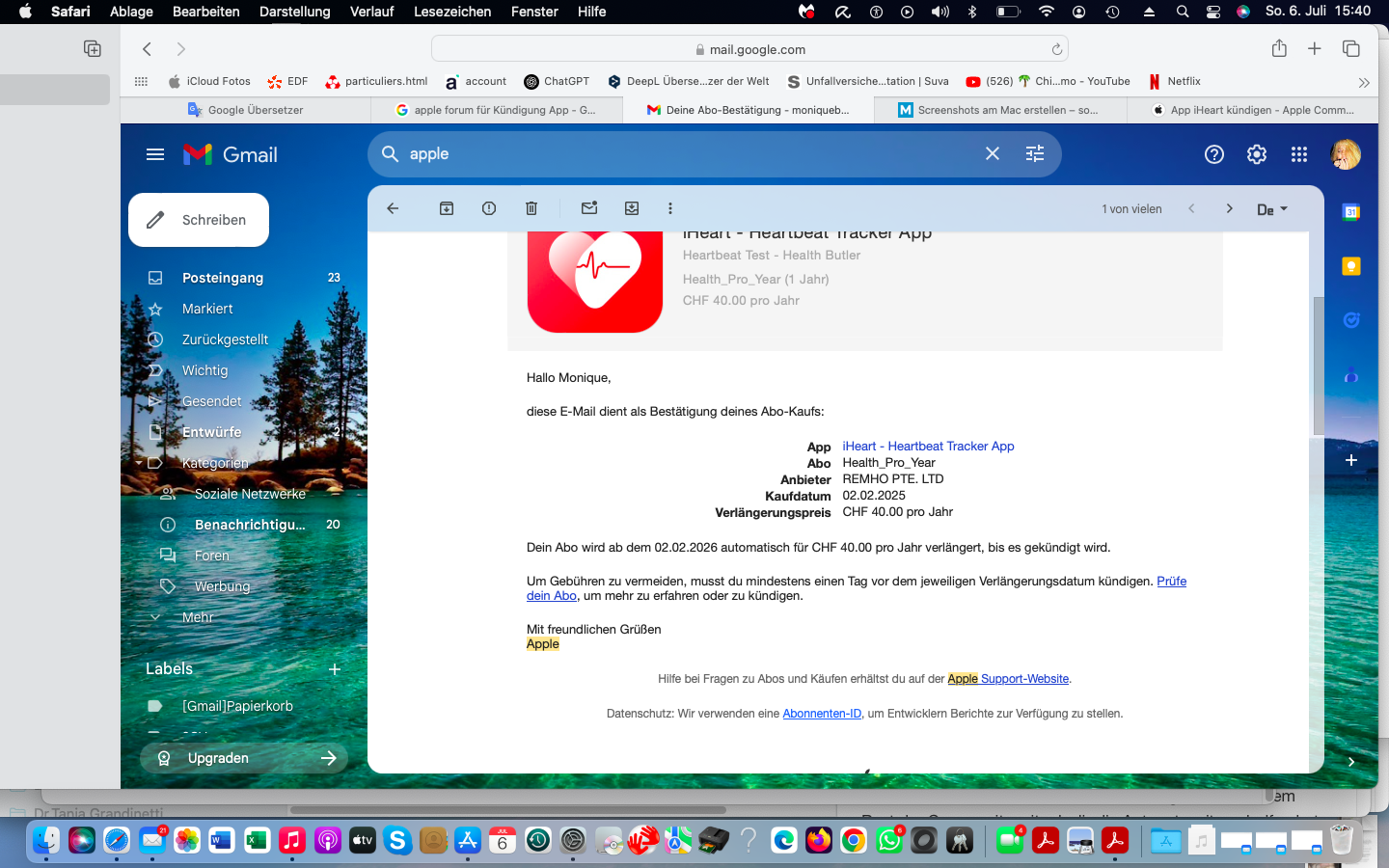
Task: Open Gmail main menu hamburger icon
Action: coord(155,154)
